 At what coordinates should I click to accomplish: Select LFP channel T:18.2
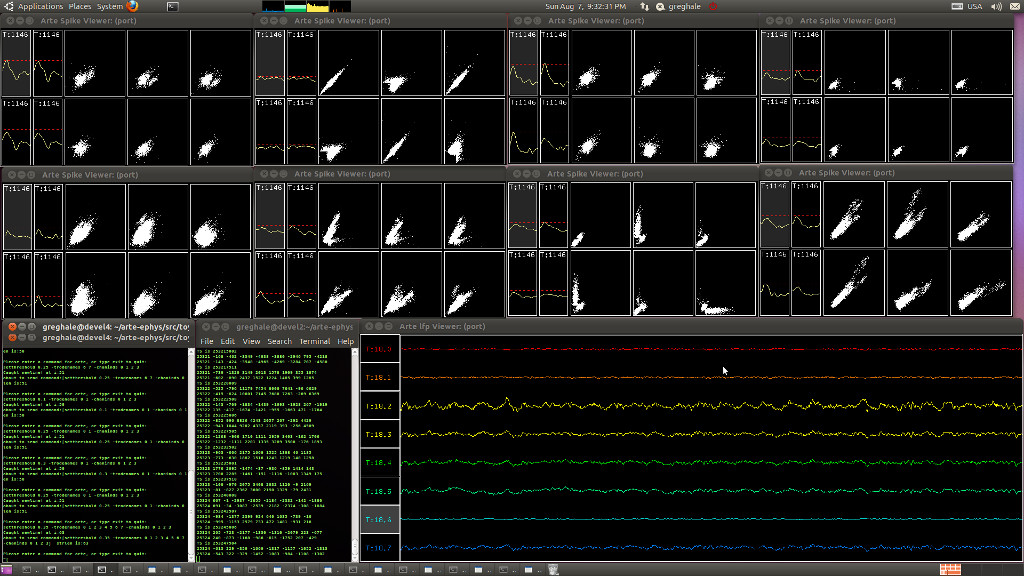pyautogui.click(x=379, y=406)
